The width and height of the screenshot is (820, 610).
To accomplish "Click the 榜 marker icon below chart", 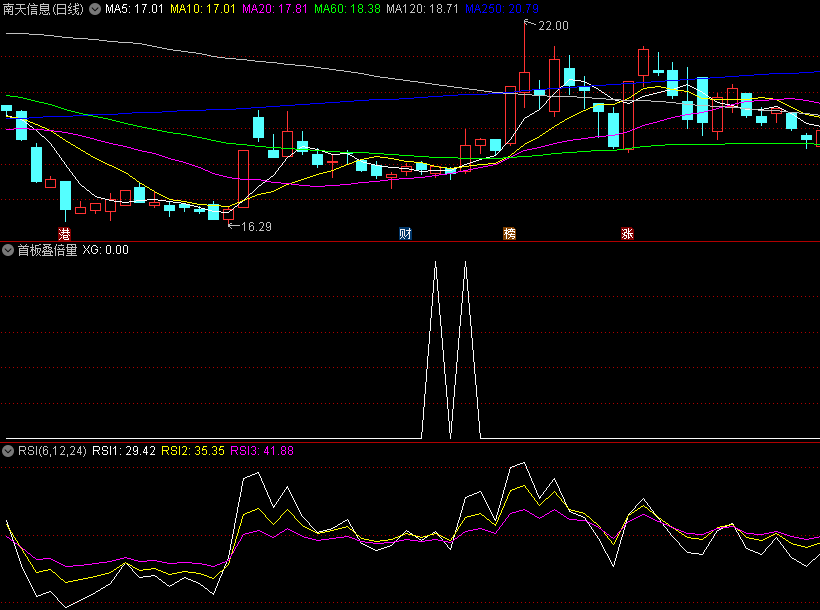I will tap(509, 233).
